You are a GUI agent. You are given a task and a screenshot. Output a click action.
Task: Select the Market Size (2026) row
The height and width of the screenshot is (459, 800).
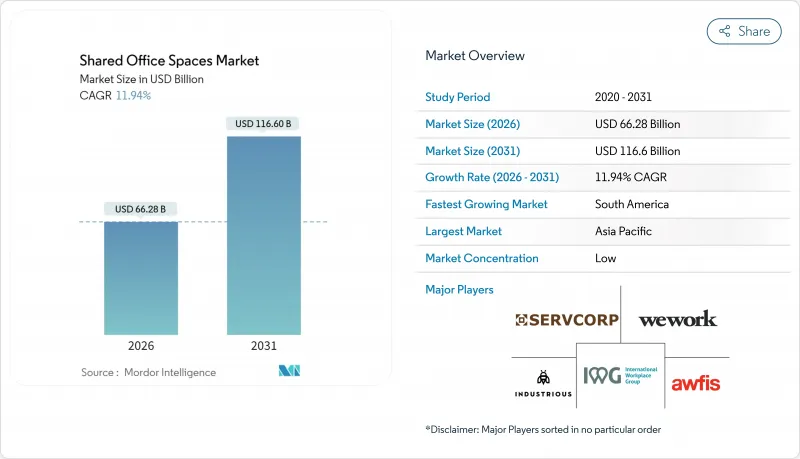[607, 124]
